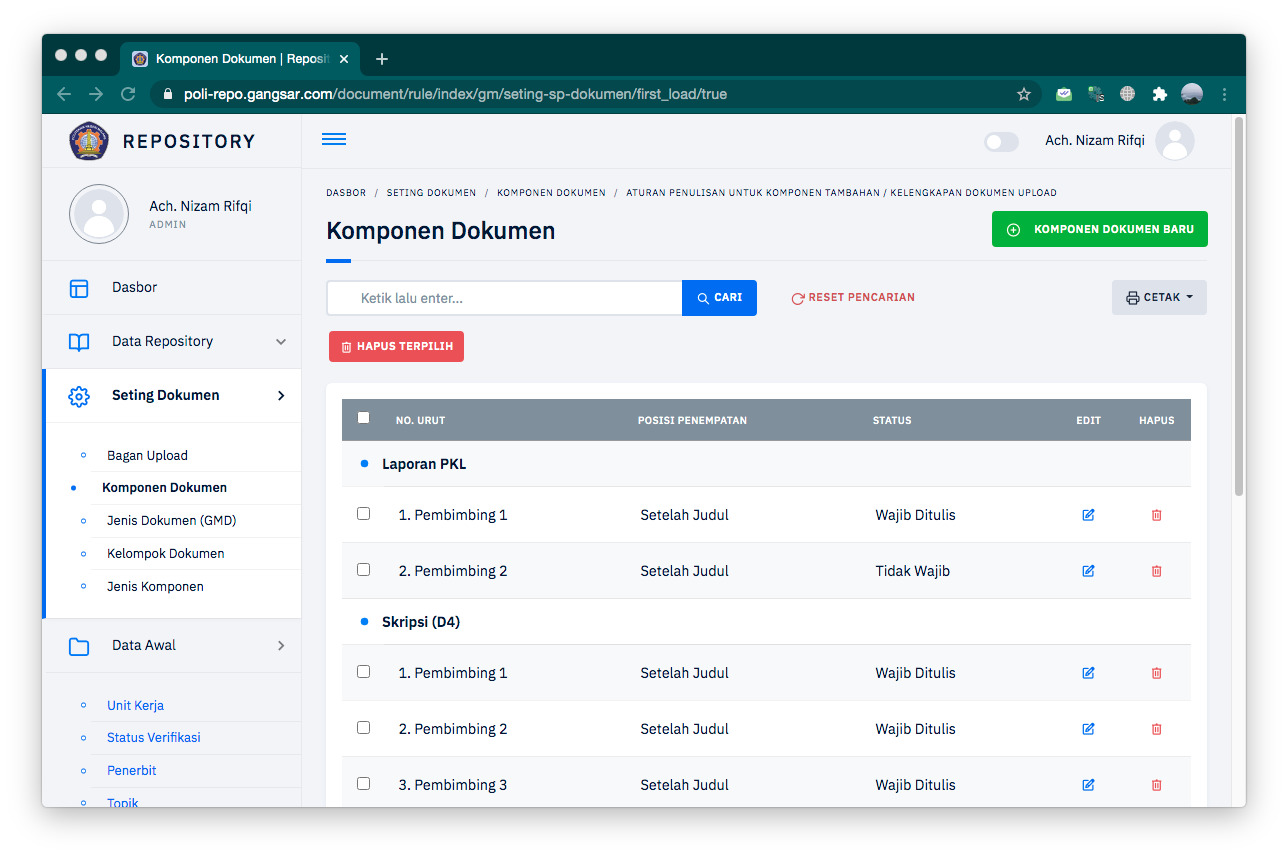Check the select-all checkbox in table header
Image resolution: width=1288 pixels, height=857 pixels.
coord(363,418)
